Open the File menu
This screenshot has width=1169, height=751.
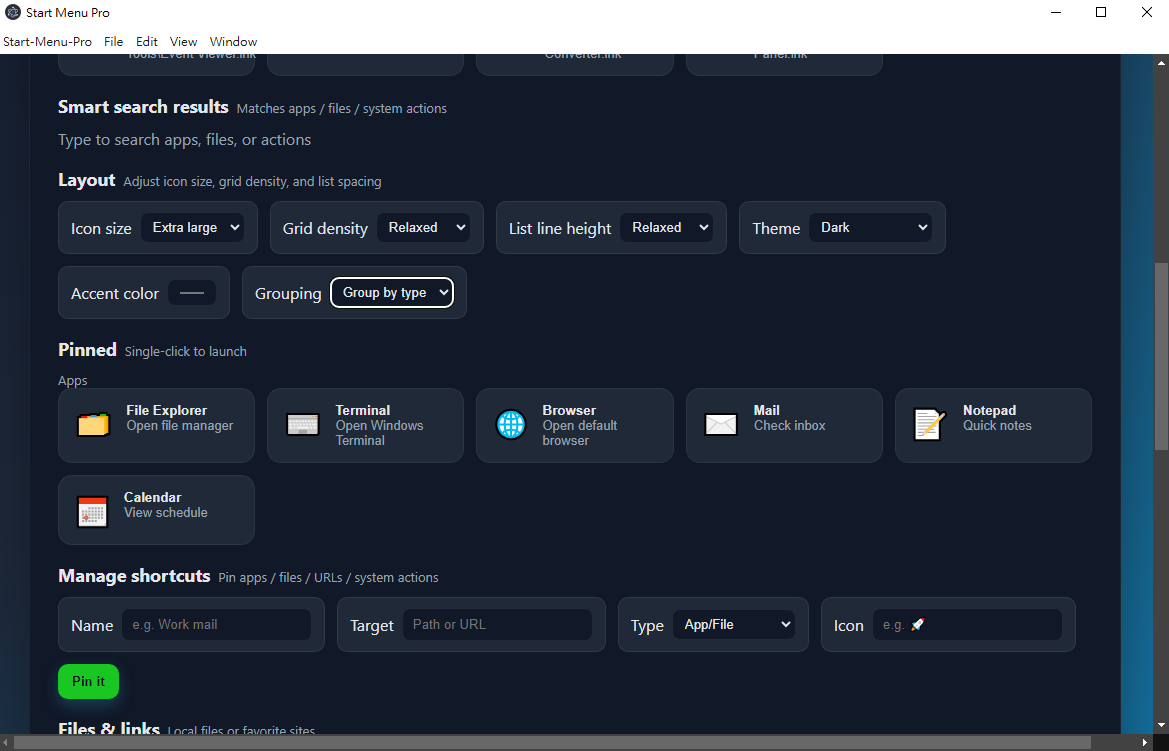click(114, 42)
